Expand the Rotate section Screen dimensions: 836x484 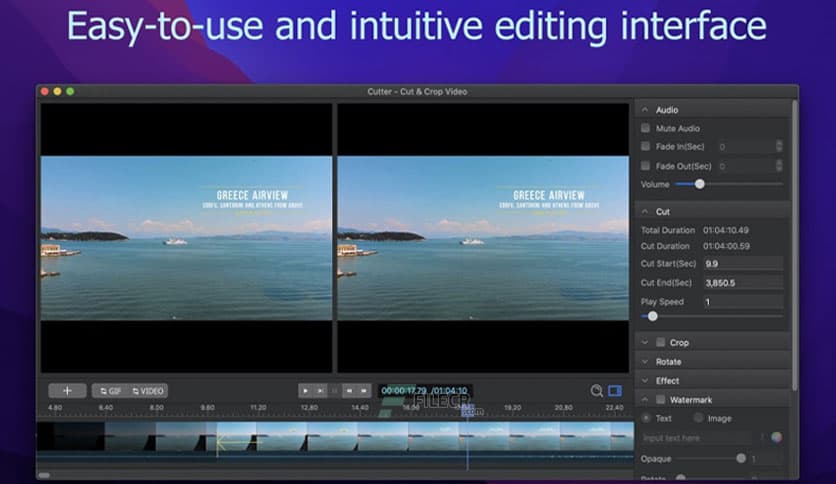(645, 361)
